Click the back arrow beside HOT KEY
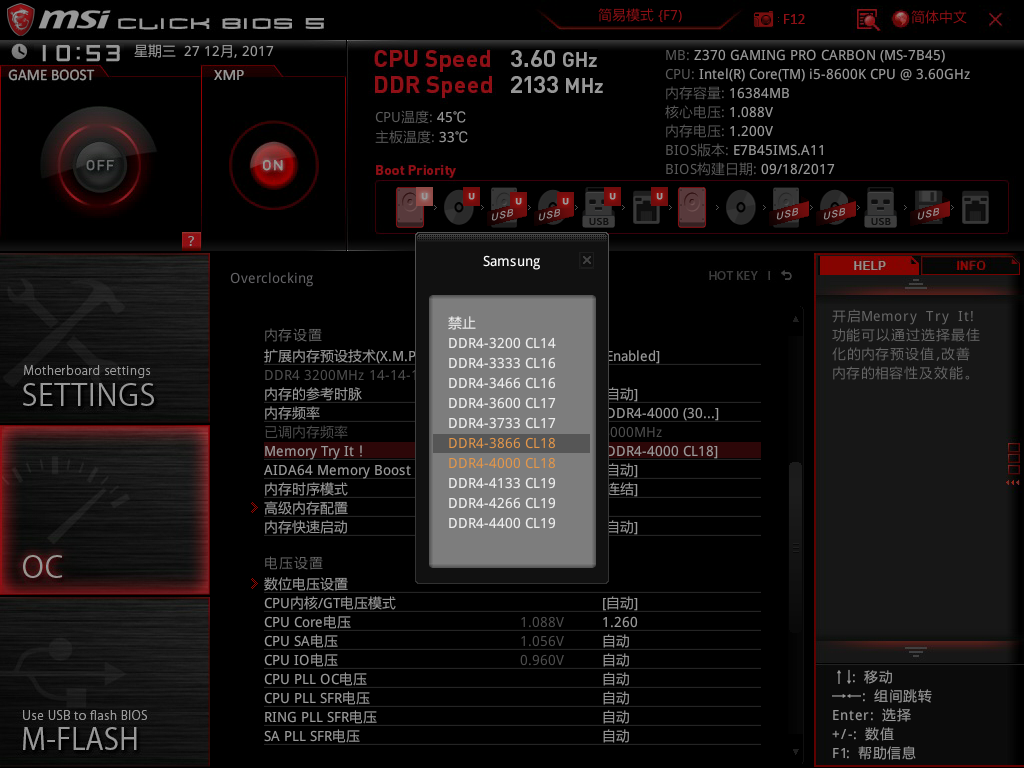Screen dimensions: 1024x768 click(x=787, y=276)
